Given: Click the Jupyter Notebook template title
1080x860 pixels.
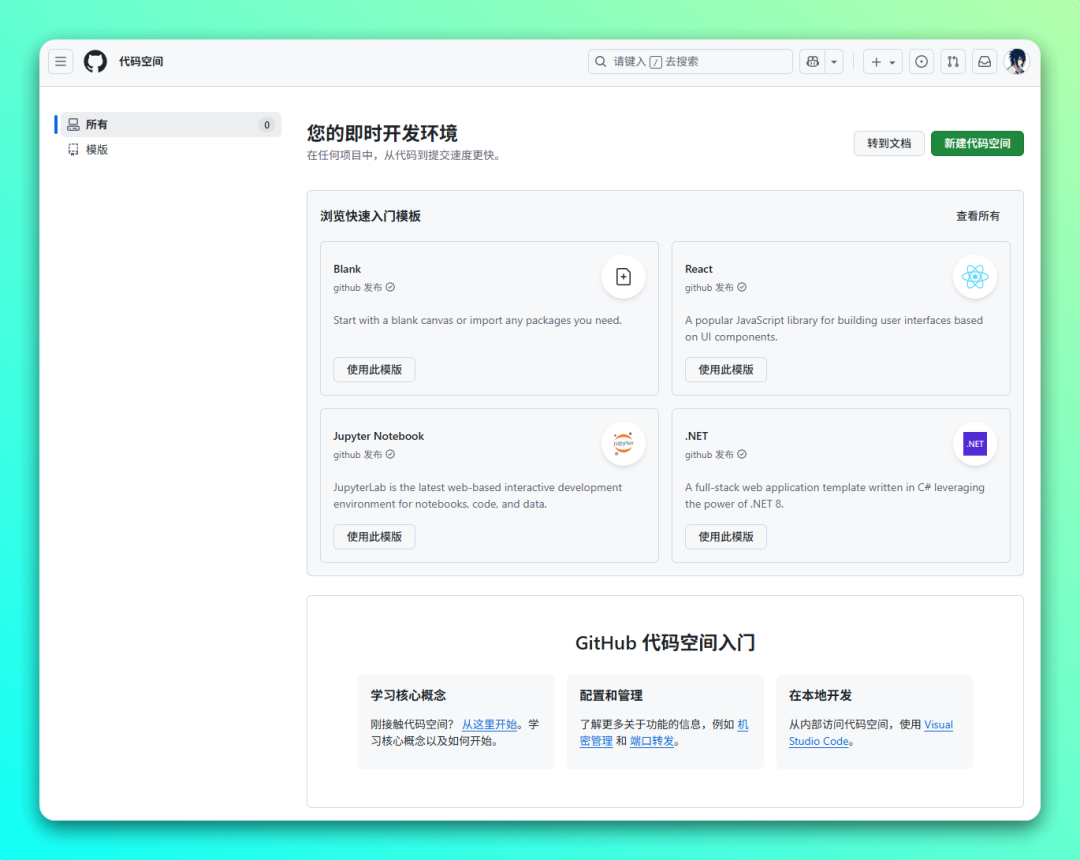Looking at the screenshot, I should [x=378, y=436].
